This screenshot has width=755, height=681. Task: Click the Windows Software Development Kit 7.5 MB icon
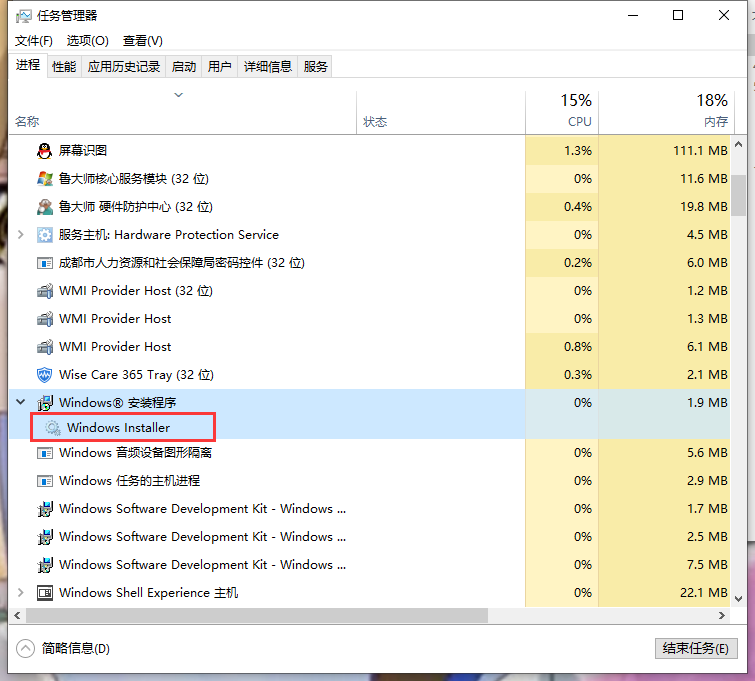point(44,565)
